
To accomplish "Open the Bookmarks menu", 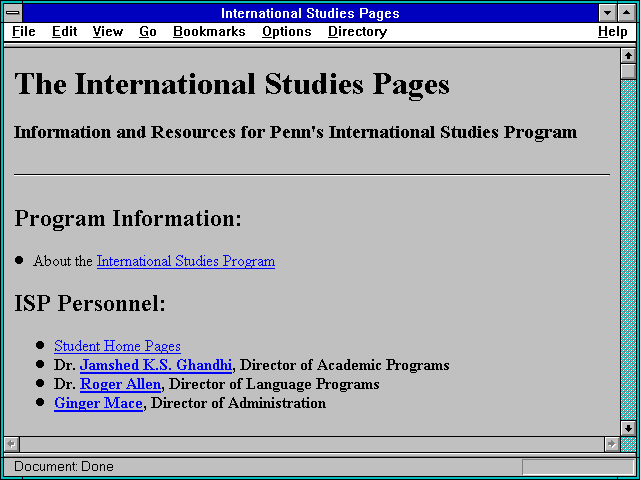I will click(x=209, y=32).
